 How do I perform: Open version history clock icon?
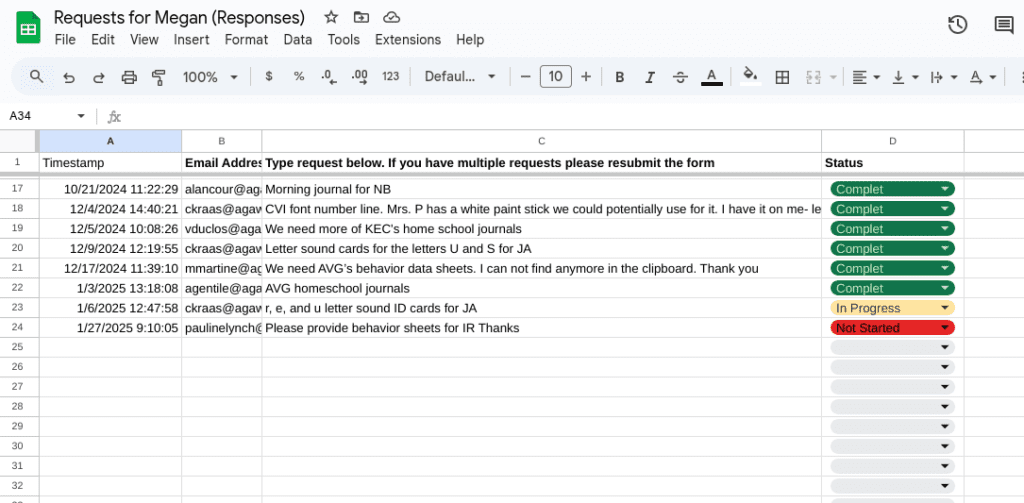click(957, 25)
